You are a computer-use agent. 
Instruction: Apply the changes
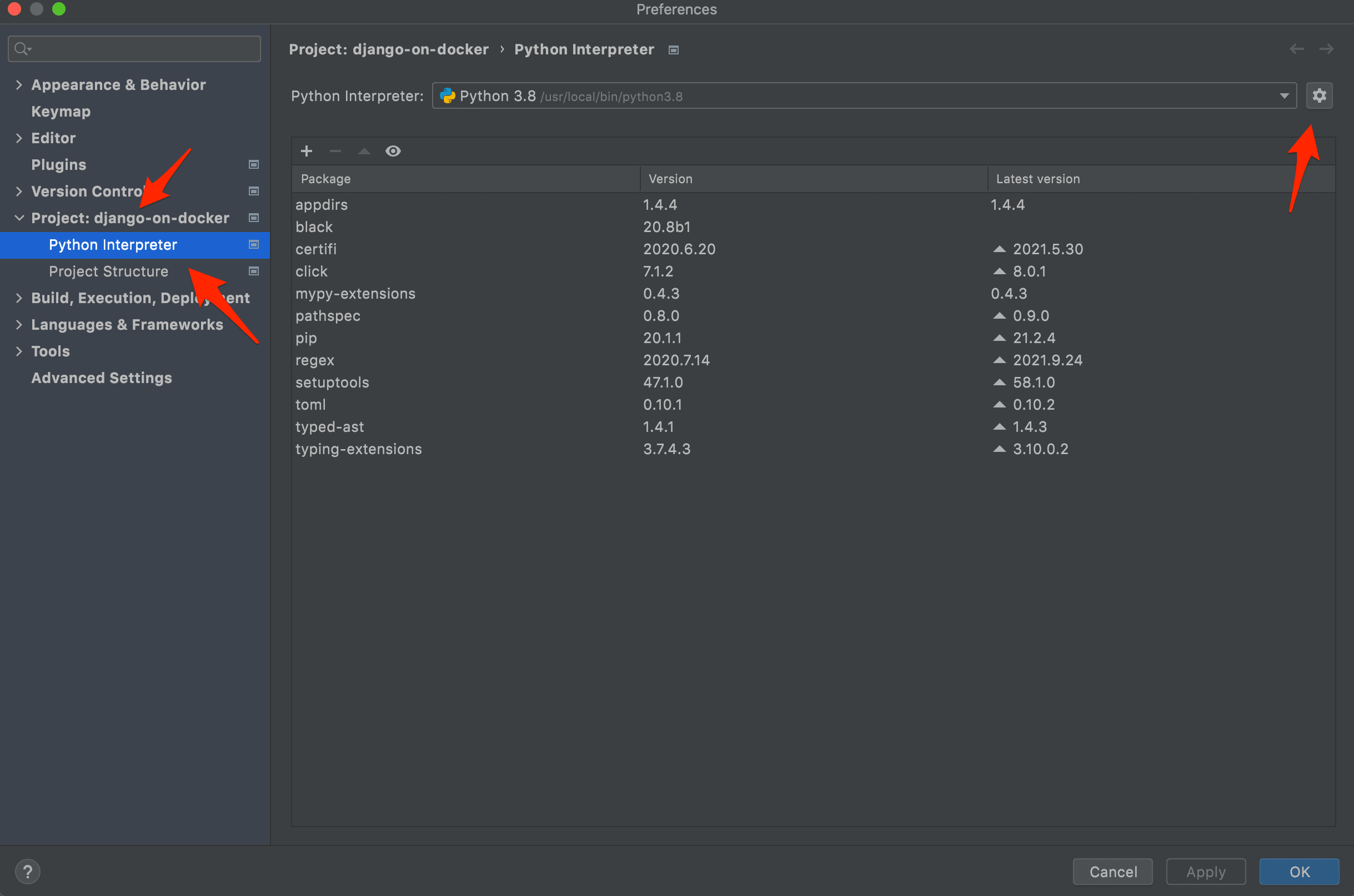click(x=1205, y=872)
